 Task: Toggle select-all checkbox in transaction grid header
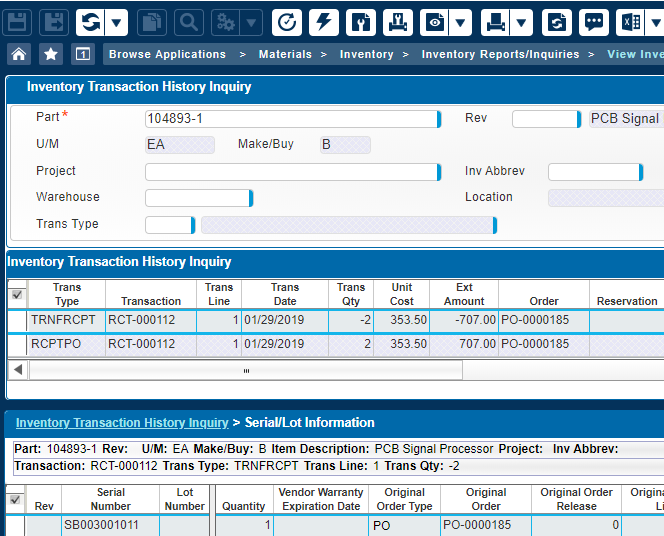[17, 295]
